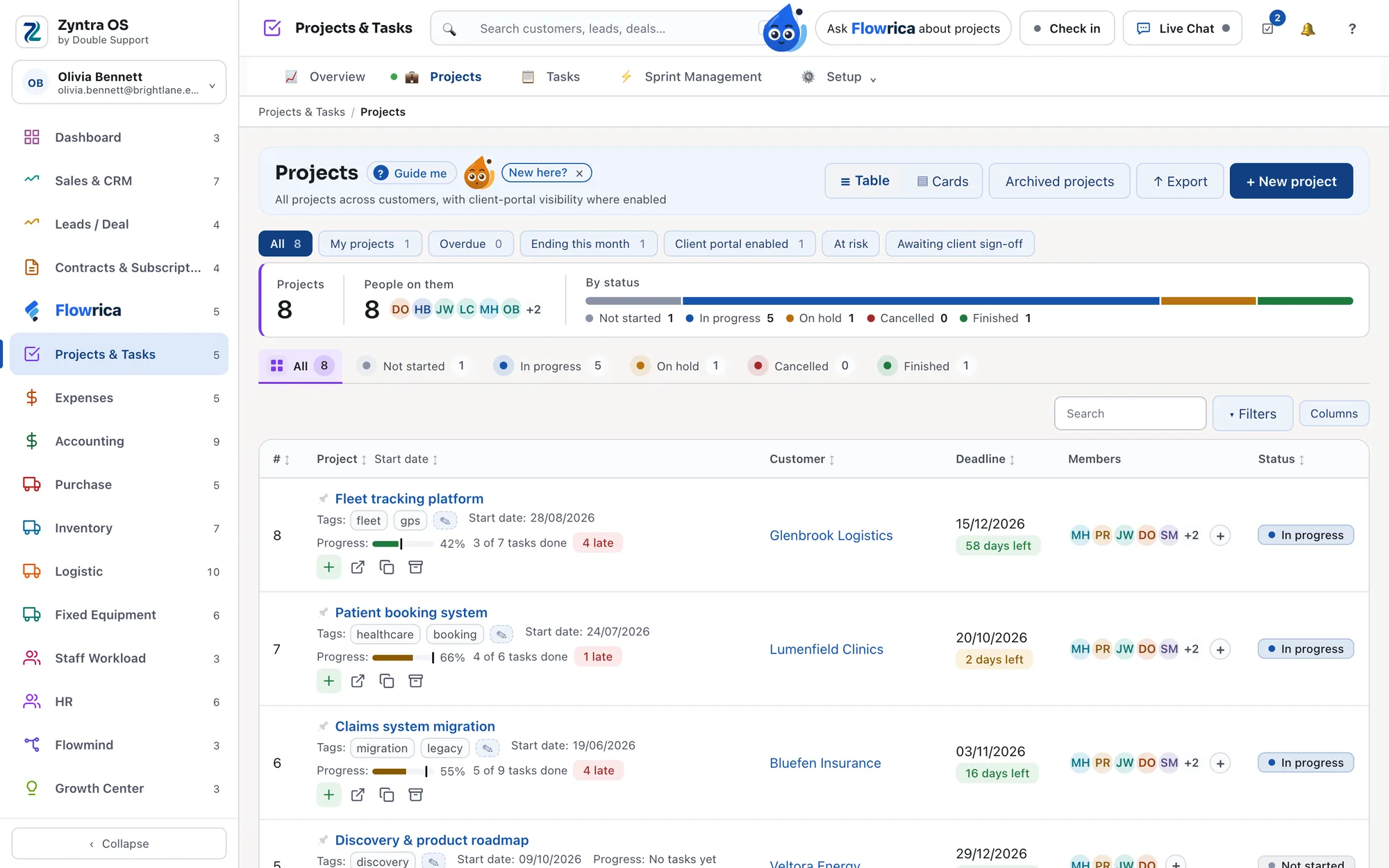Click the progress bar of Patient booking system

(x=404, y=658)
